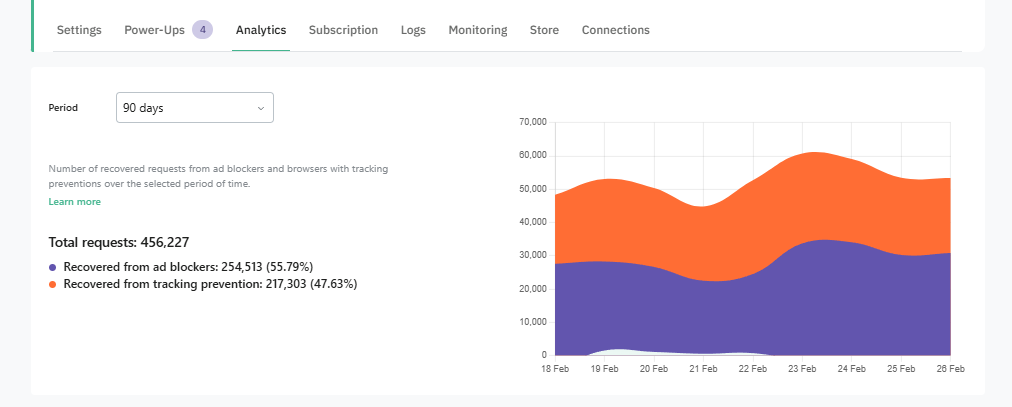Open the Store tab
The height and width of the screenshot is (407, 1012).
(544, 30)
